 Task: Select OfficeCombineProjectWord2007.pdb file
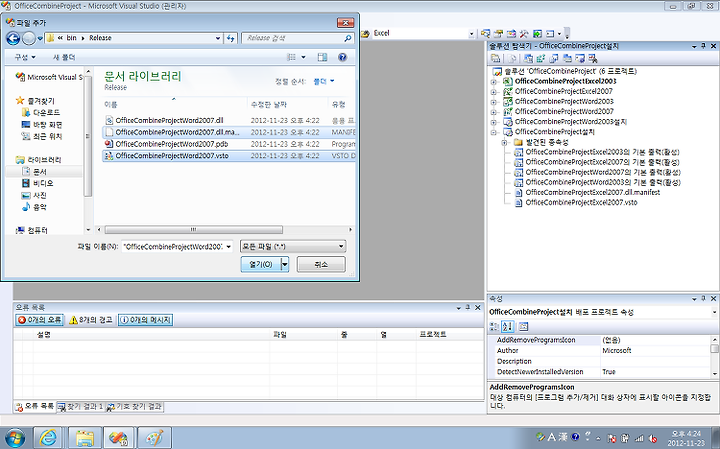coord(228,144)
